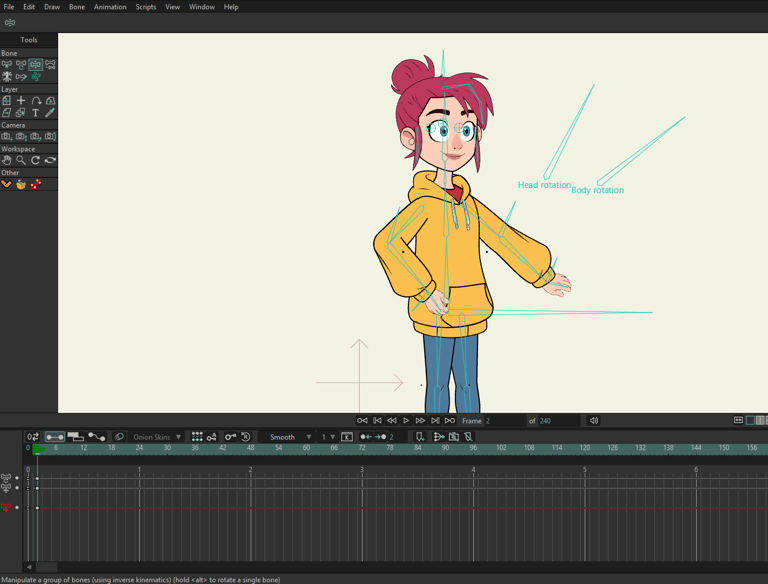Open the Scripts menu
The height and width of the screenshot is (584, 768).
coord(146,7)
